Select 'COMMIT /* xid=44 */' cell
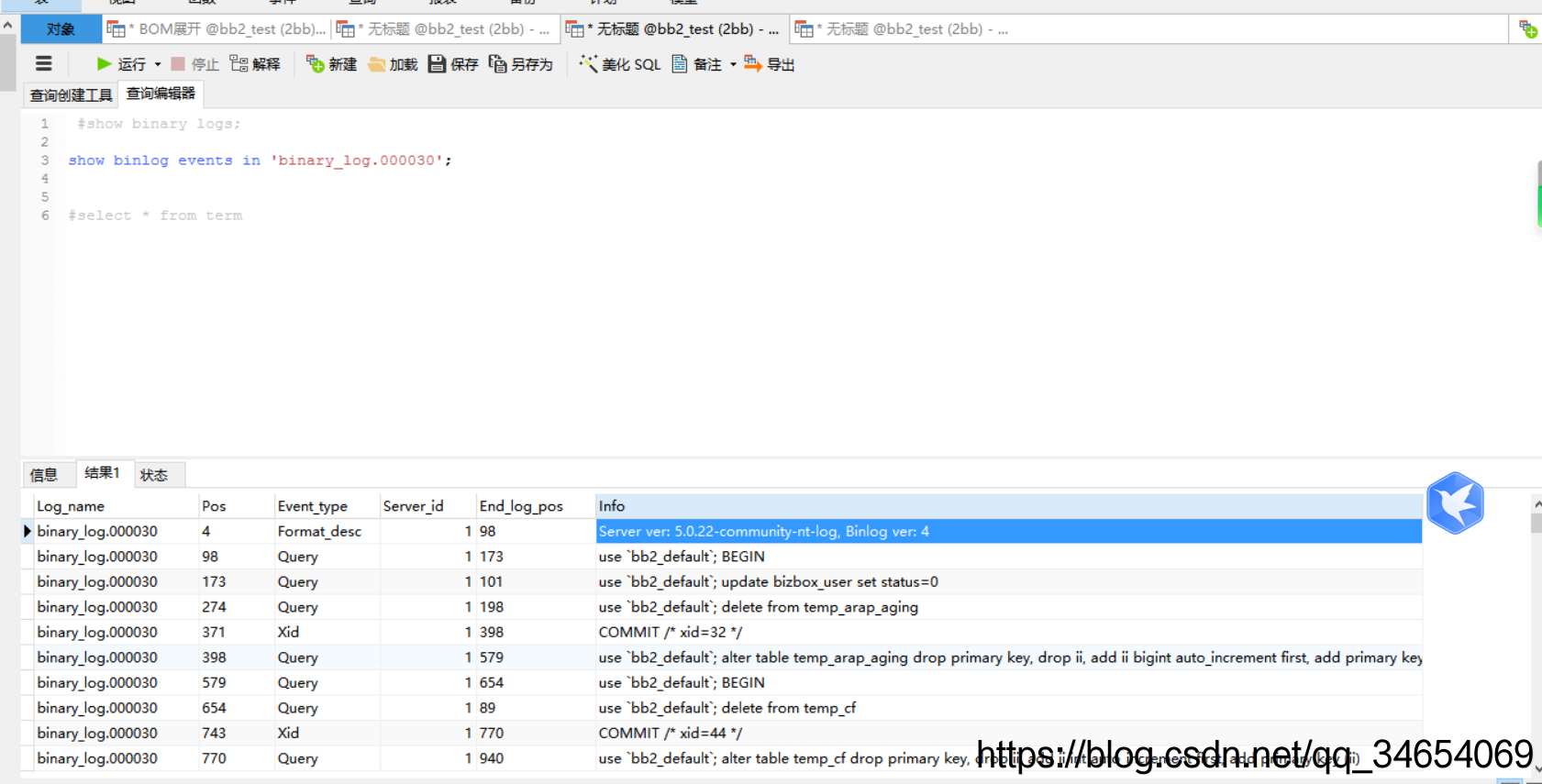Screen dimensions: 1542x784 coord(1009,733)
